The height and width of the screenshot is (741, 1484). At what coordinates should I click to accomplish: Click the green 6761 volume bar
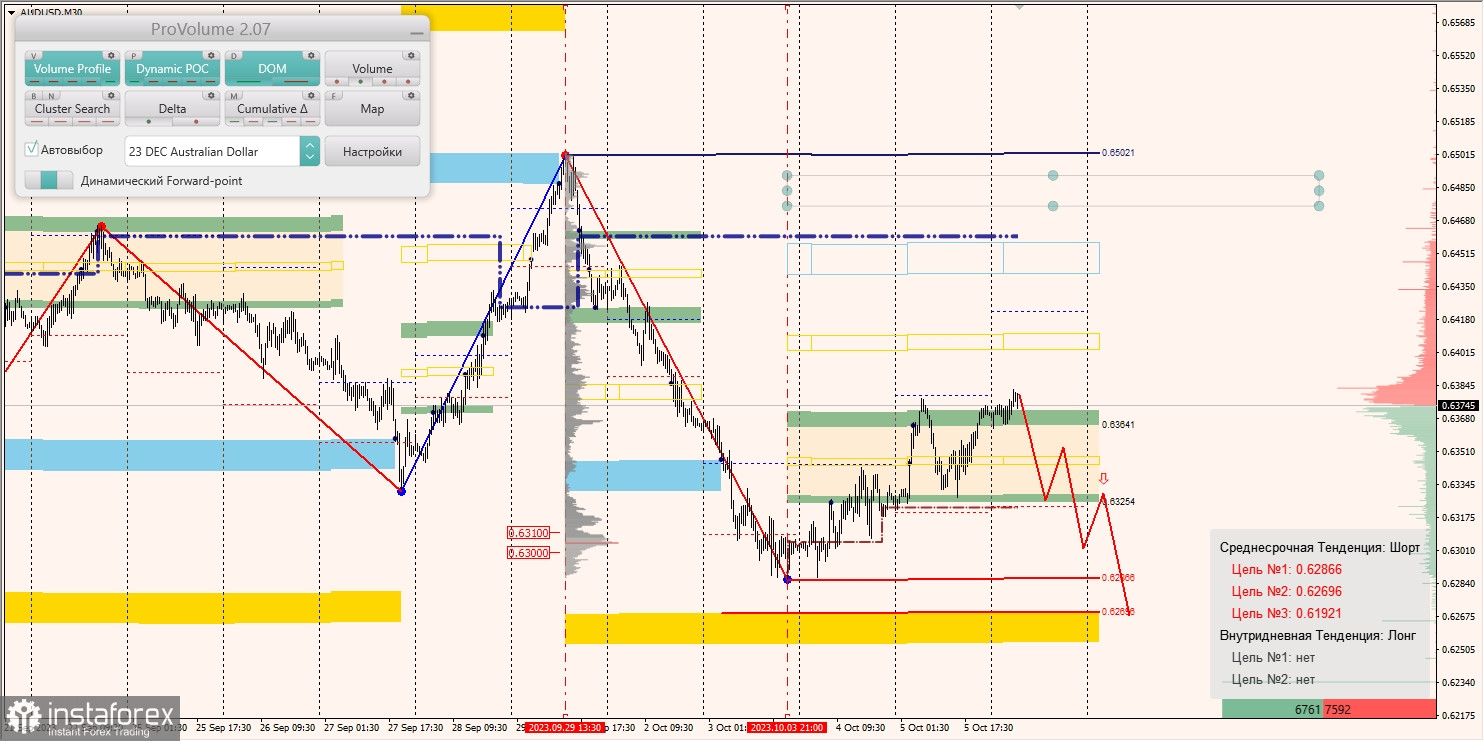pos(1272,709)
